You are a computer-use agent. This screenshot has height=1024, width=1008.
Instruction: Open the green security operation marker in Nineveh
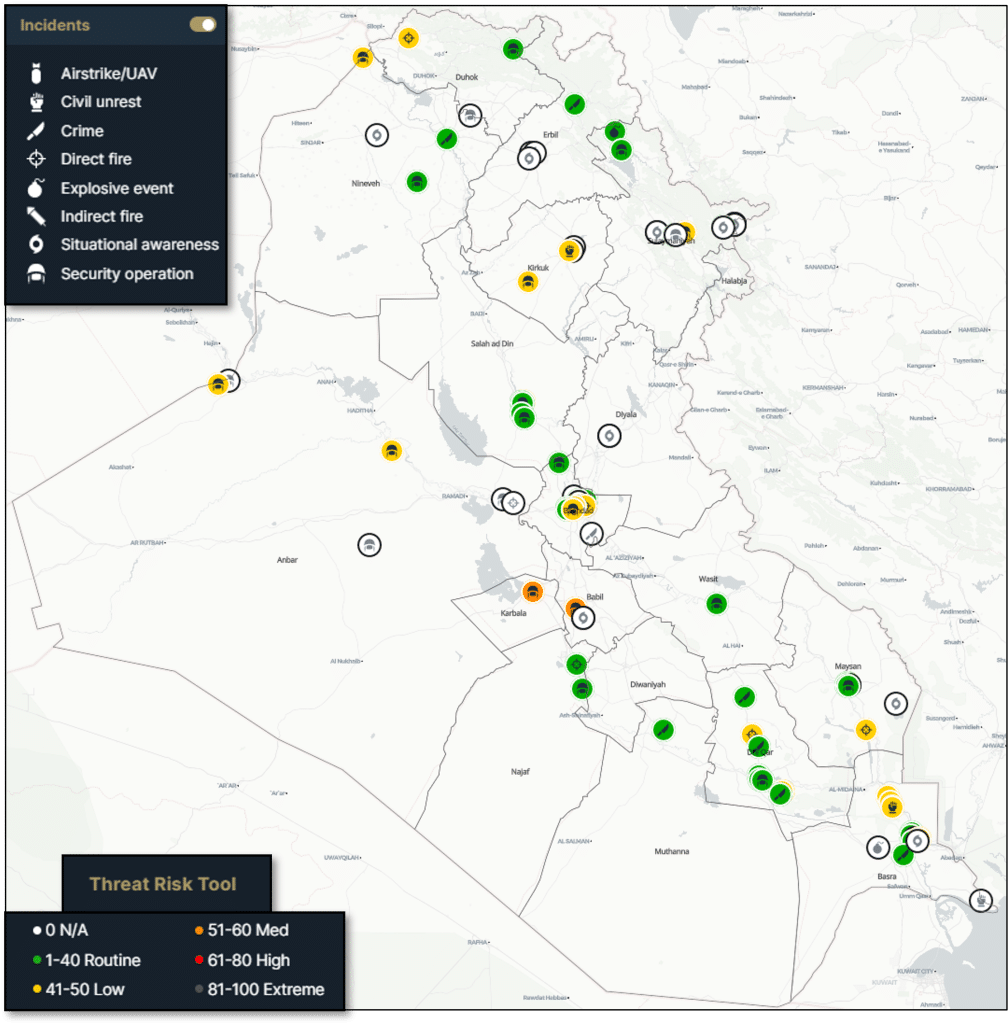(417, 182)
